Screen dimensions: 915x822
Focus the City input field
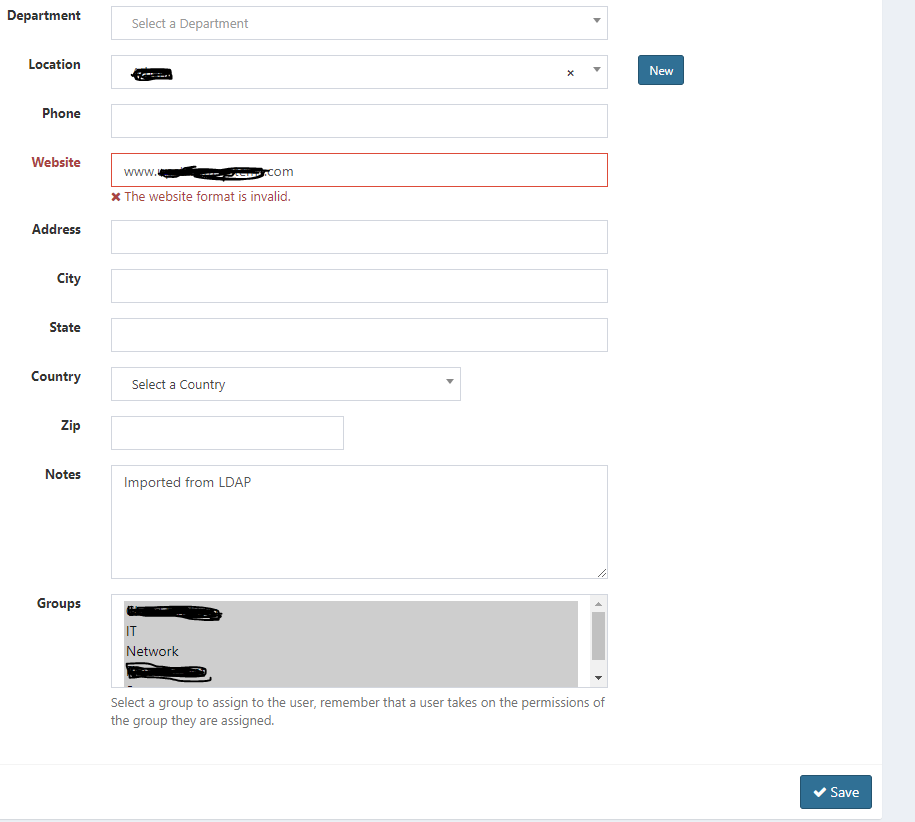tap(359, 285)
